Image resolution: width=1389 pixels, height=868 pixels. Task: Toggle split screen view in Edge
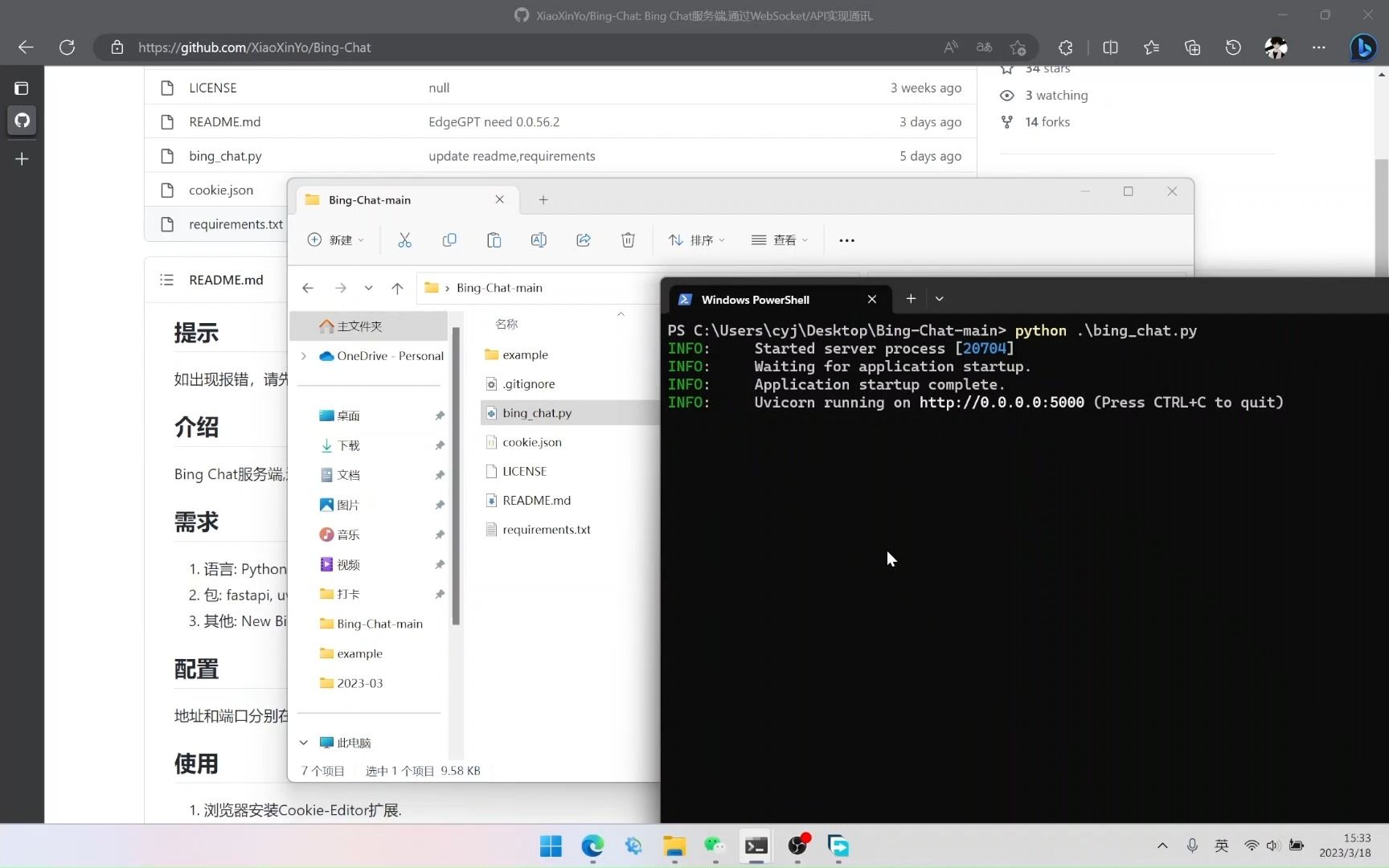(x=1110, y=47)
